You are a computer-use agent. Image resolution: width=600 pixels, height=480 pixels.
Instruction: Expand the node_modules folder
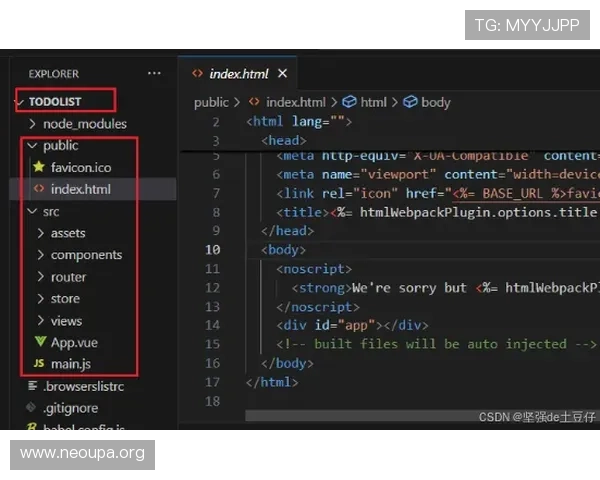pyautogui.click(x=33, y=124)
